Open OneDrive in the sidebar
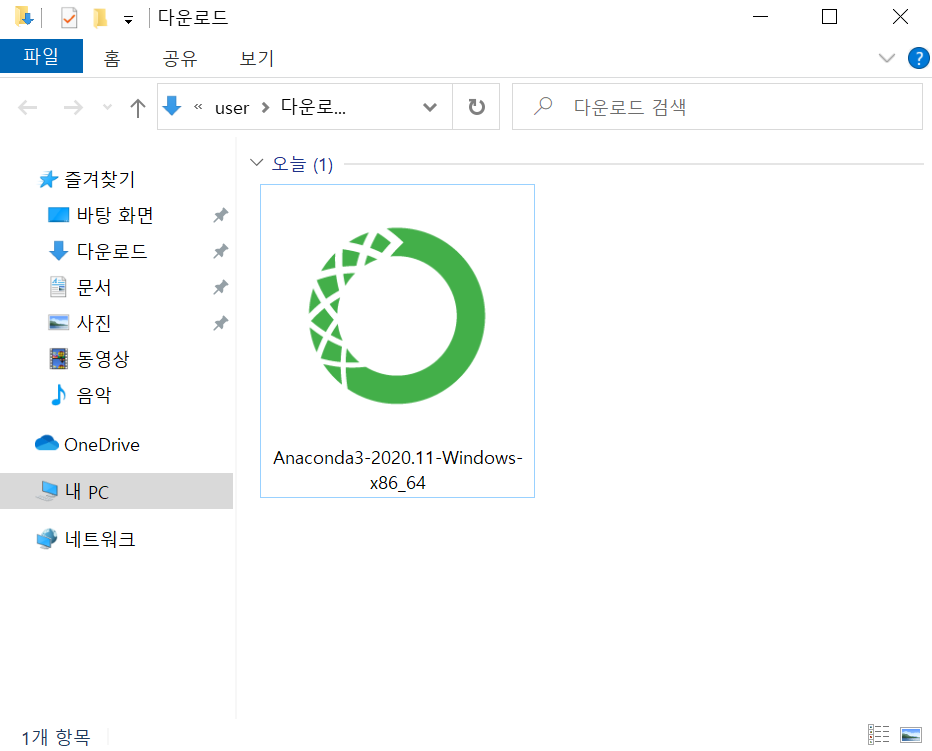 click(102, 445)
